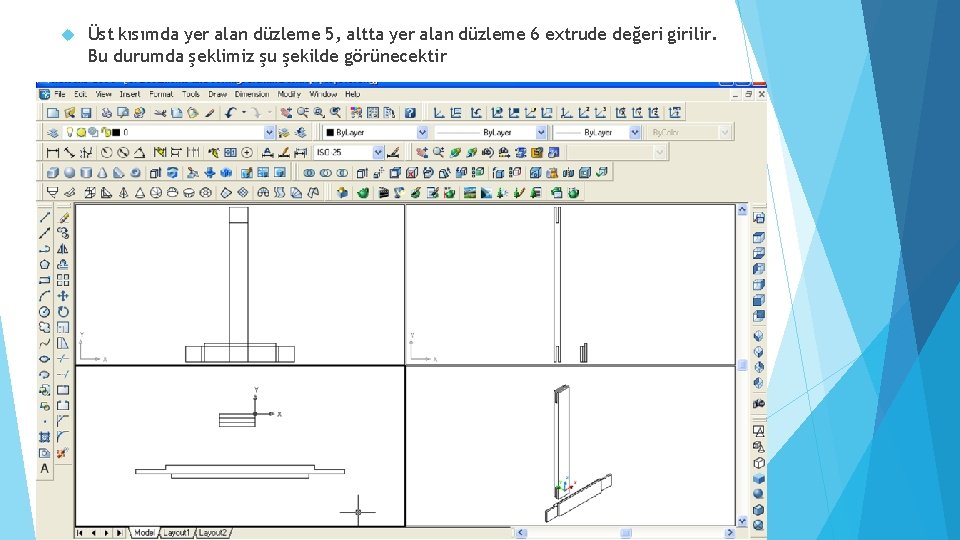Image resolution: width=960 pixels, height=540 pixels.
Task: Open the blue Help question mark icon
Action: pyautogui.click(x=410, y=113)
